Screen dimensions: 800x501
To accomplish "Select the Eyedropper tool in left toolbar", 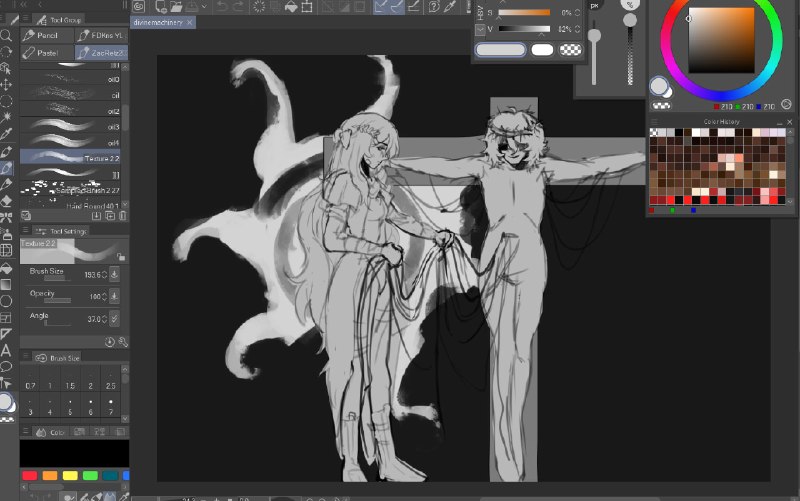I will tap(6, 134).
